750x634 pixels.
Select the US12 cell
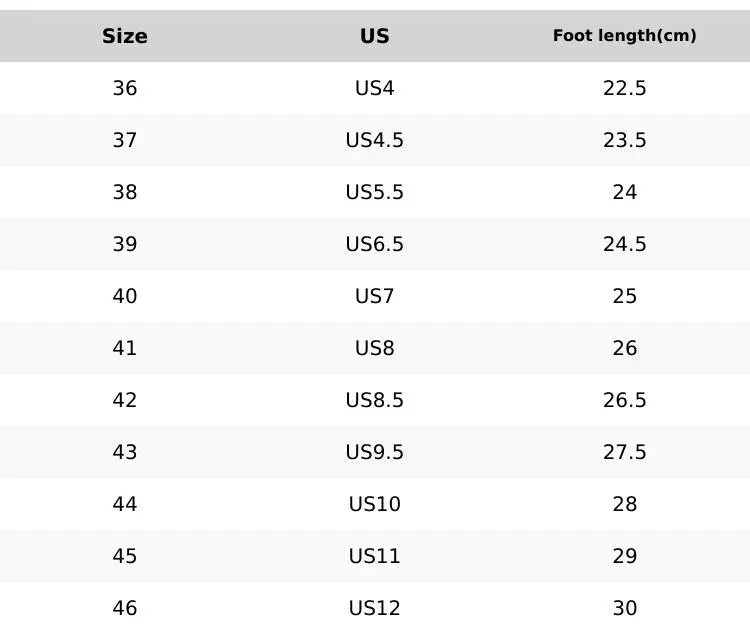pyautogui.click(x=375, y=608)
